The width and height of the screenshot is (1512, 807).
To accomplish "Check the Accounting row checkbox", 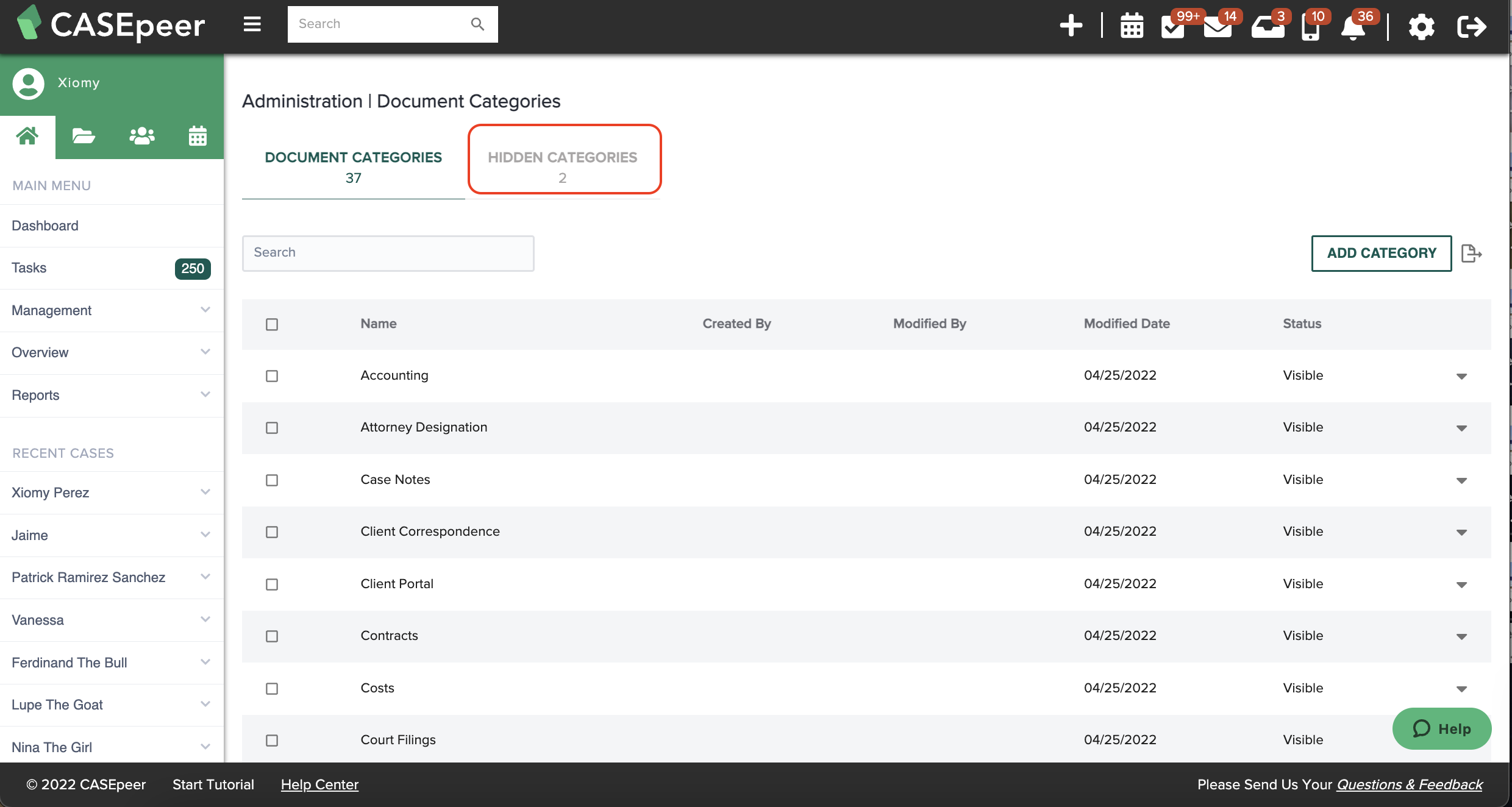I will (272, 376).
